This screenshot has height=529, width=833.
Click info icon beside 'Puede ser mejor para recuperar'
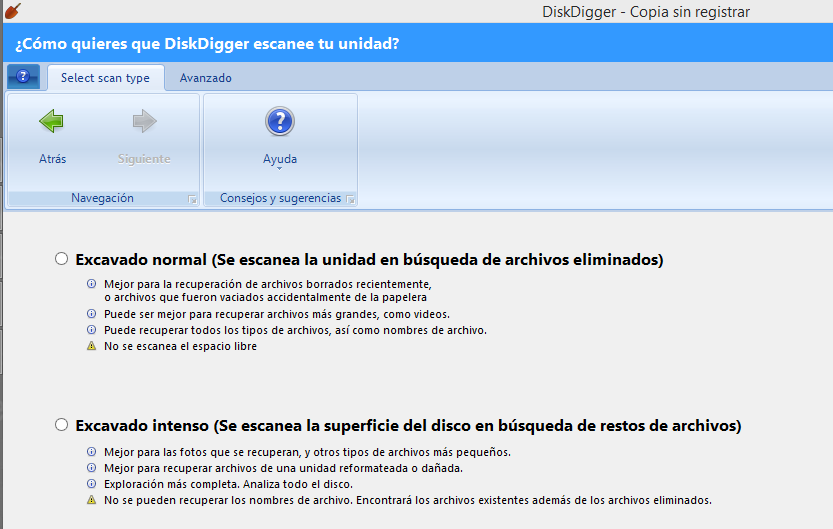[91, 313]
